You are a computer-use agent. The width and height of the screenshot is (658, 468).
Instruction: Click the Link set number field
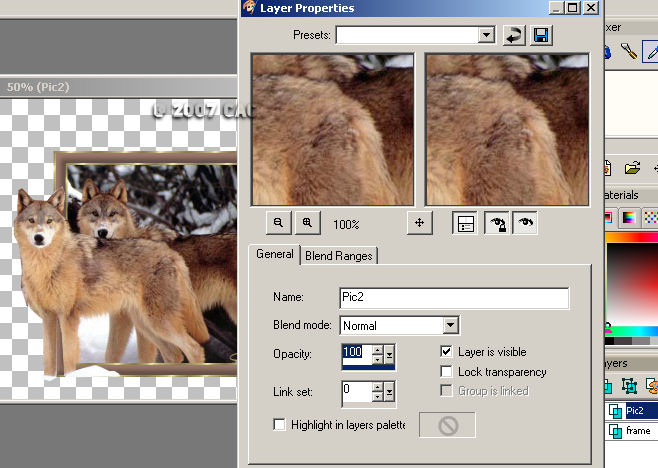[356, 391]
